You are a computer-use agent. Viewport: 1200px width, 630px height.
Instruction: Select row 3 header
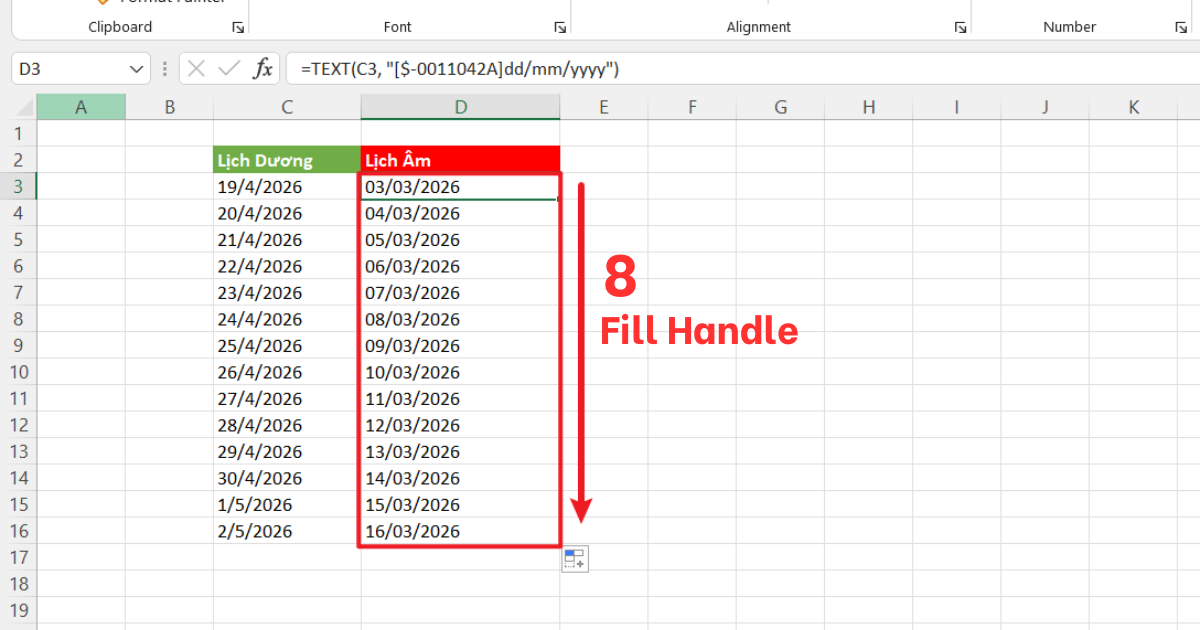[18, 186]
